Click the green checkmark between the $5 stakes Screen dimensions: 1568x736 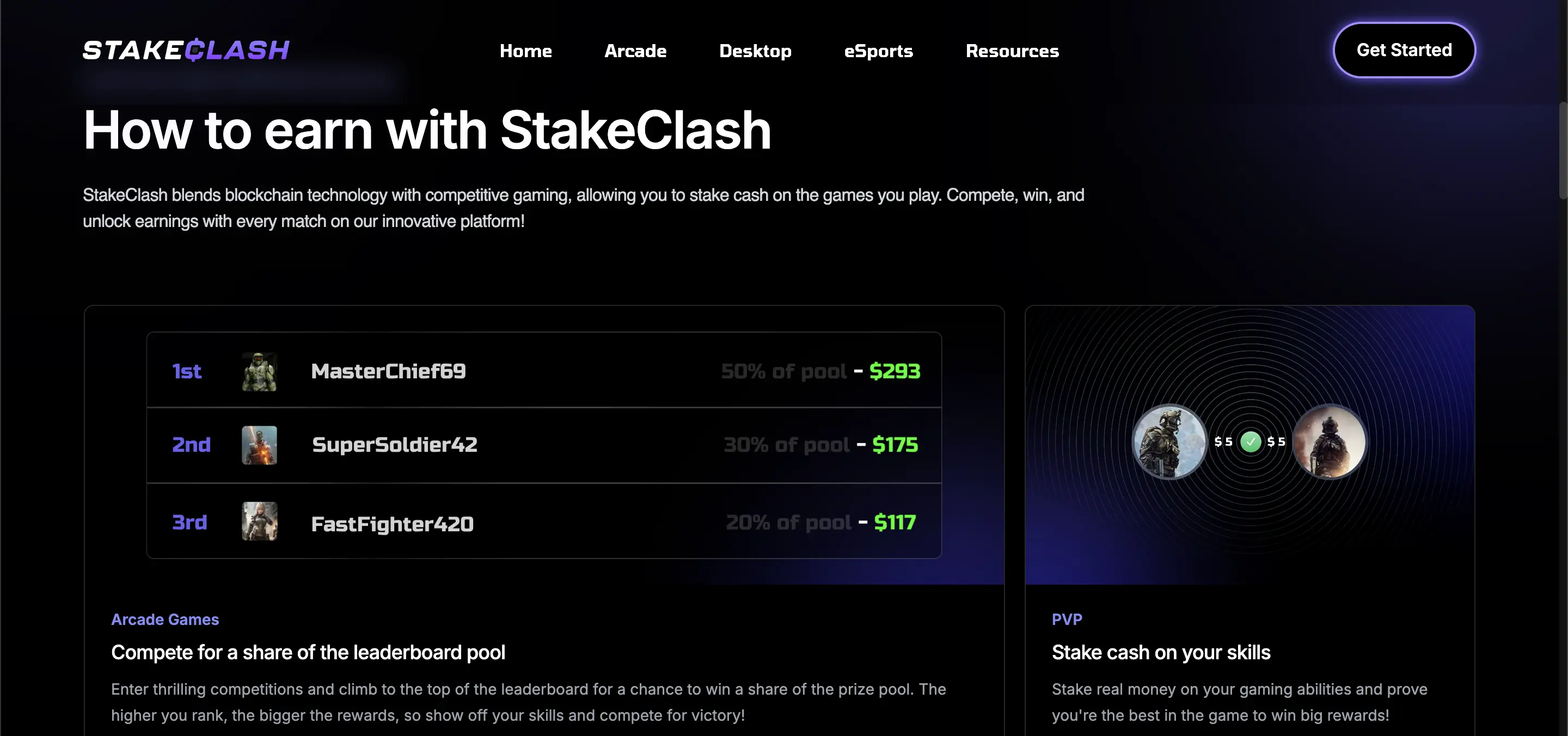click(1251, 442)
